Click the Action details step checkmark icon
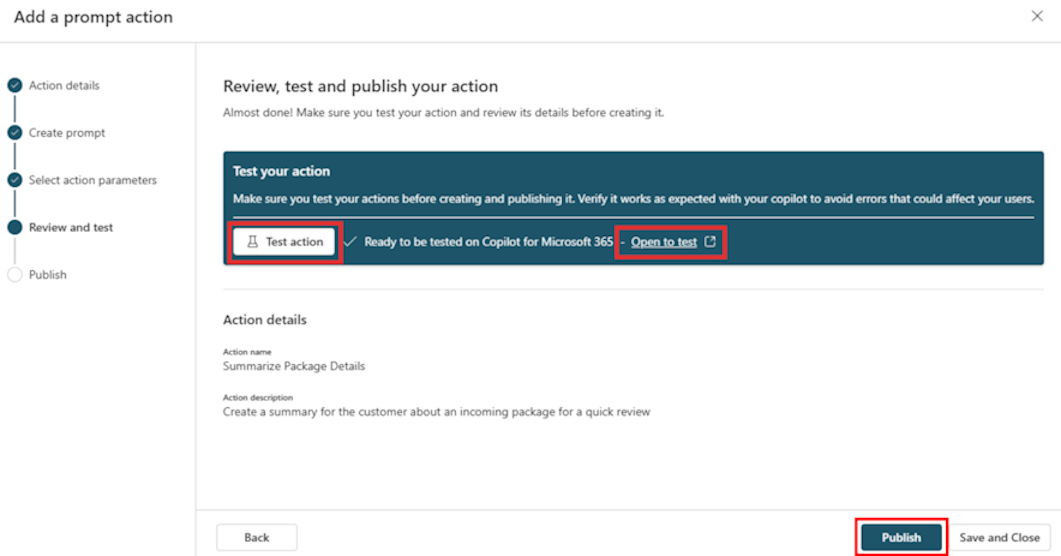 (x=14, y=86)
